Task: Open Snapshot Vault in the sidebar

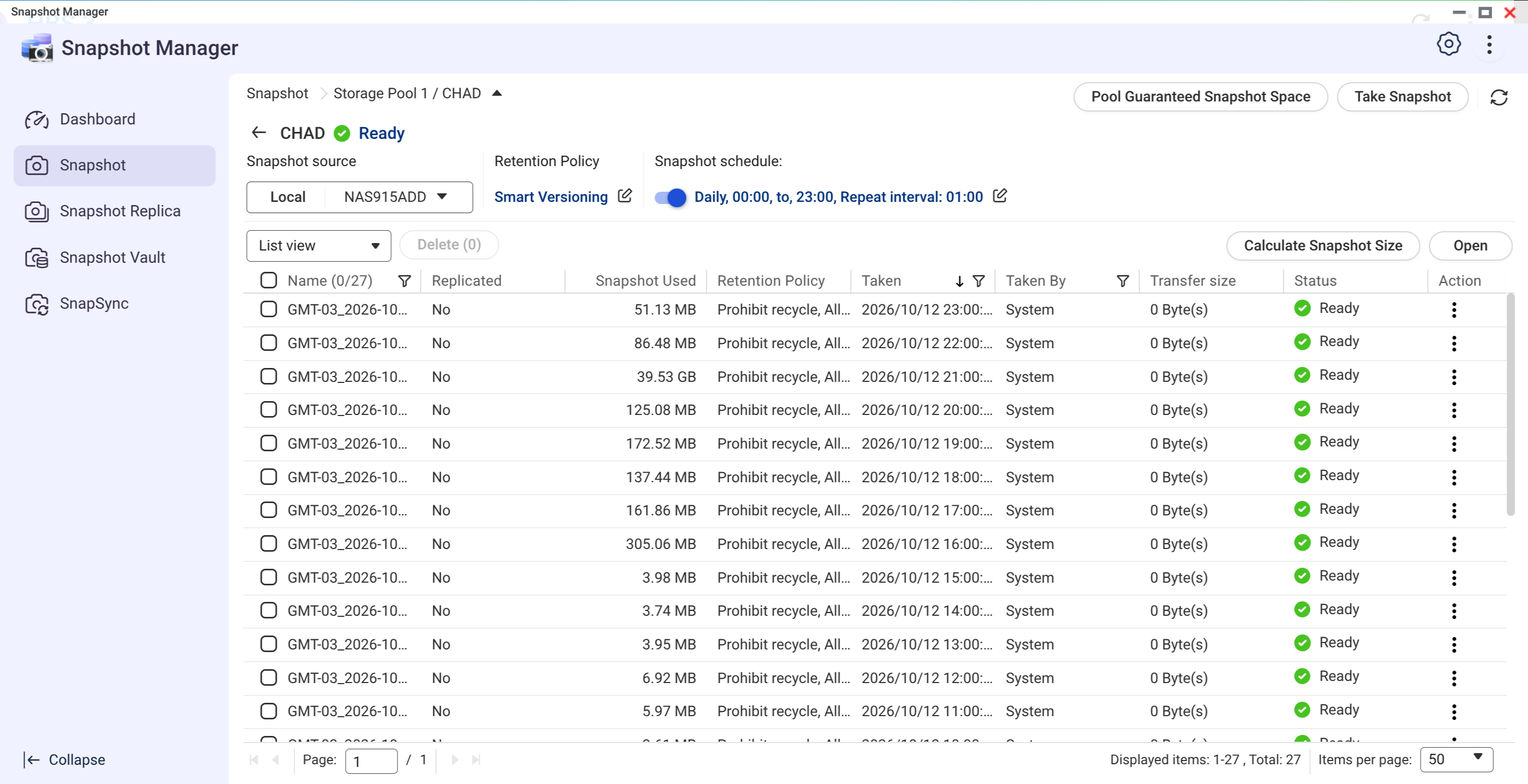Action: 114,257
